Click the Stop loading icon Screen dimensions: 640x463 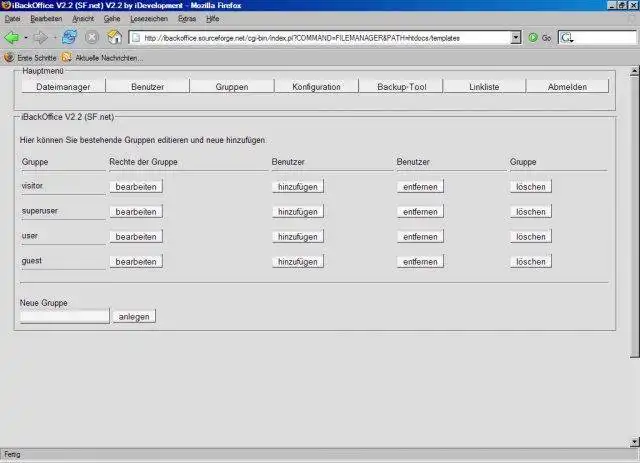(x=92, y=37)
